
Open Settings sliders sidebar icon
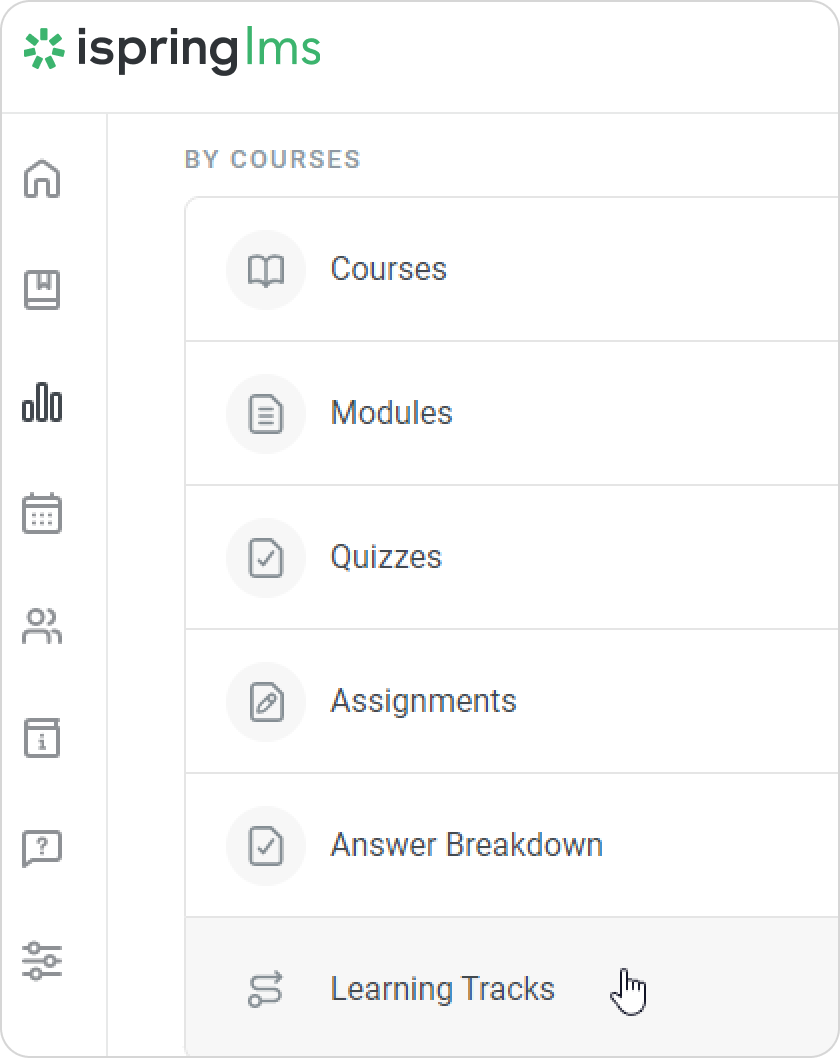pos(42,960)
